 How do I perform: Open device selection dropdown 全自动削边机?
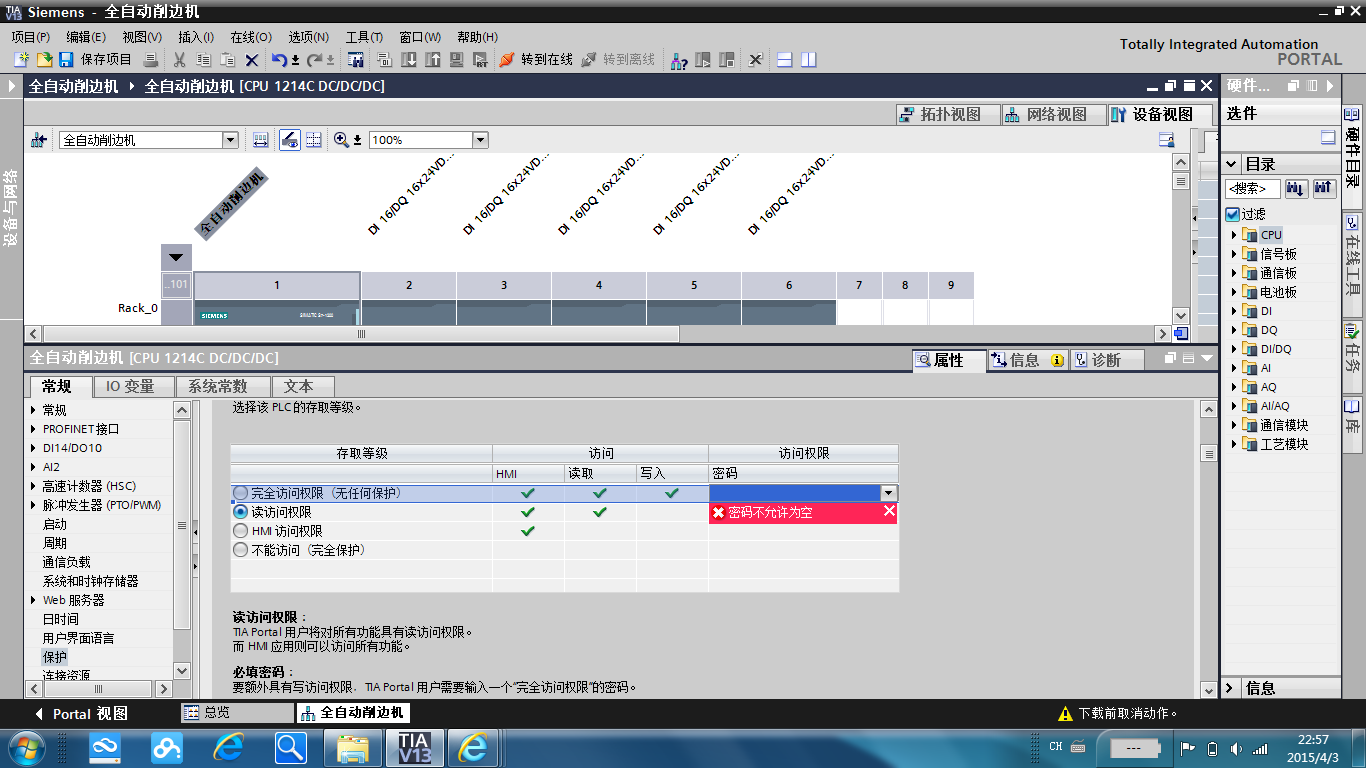tap(230, 140)
